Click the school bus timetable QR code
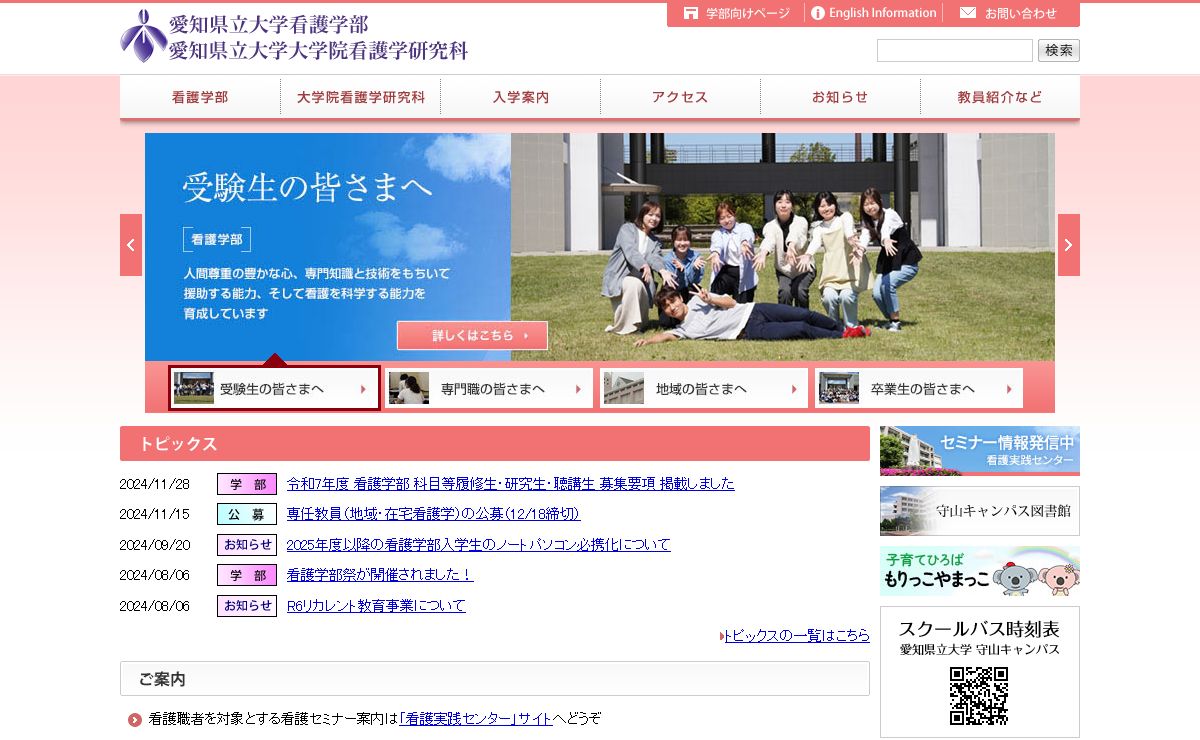The height and width of the screenshot is (740, 1200). [x=978, y=695]
